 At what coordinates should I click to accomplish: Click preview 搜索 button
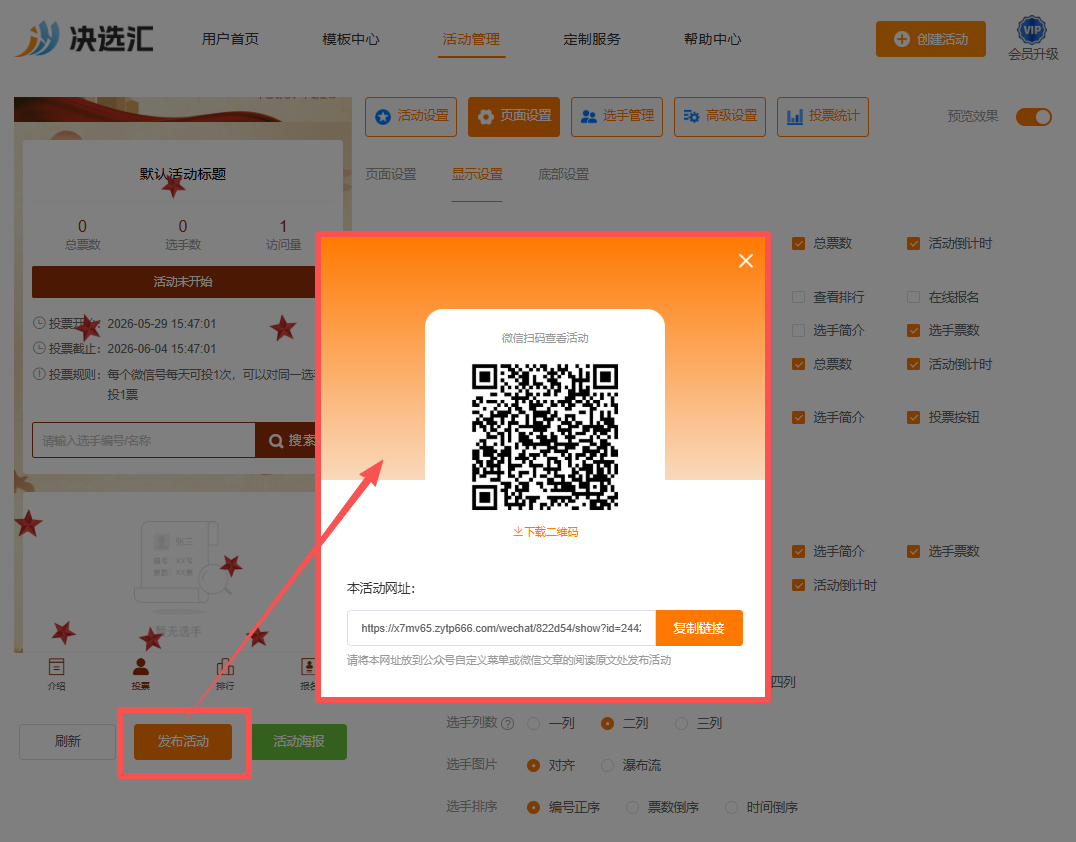coord(285,441)
